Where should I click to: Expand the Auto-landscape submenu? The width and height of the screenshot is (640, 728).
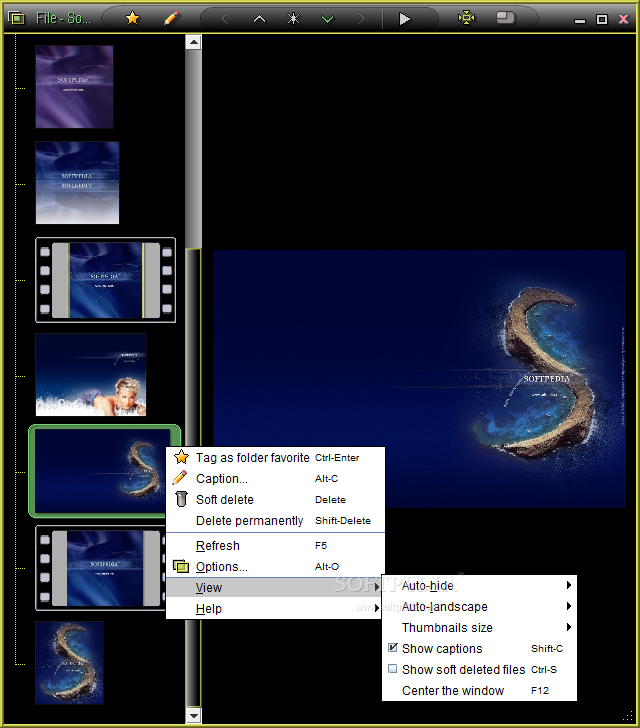[x=479, y=607]
